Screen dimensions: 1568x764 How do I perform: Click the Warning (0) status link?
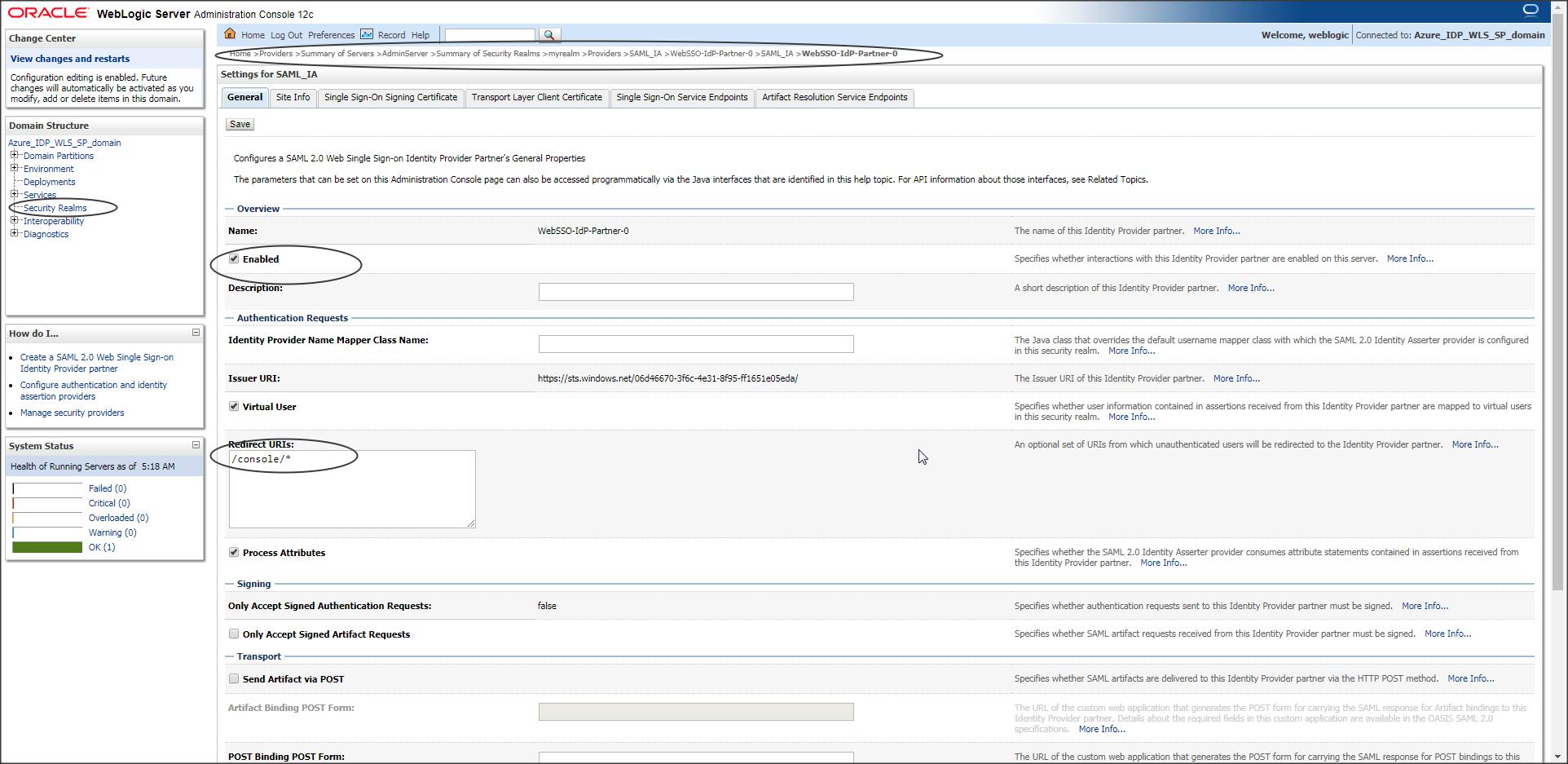(112, 532)
